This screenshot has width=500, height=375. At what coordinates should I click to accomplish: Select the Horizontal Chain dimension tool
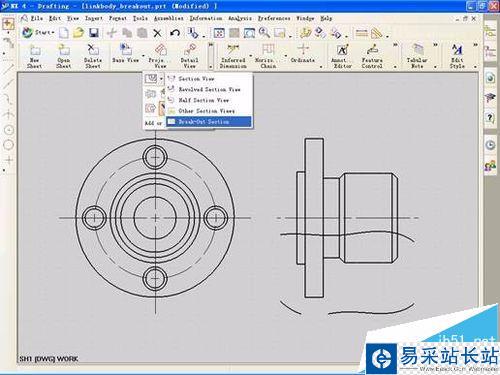click(x=268, y=56)
